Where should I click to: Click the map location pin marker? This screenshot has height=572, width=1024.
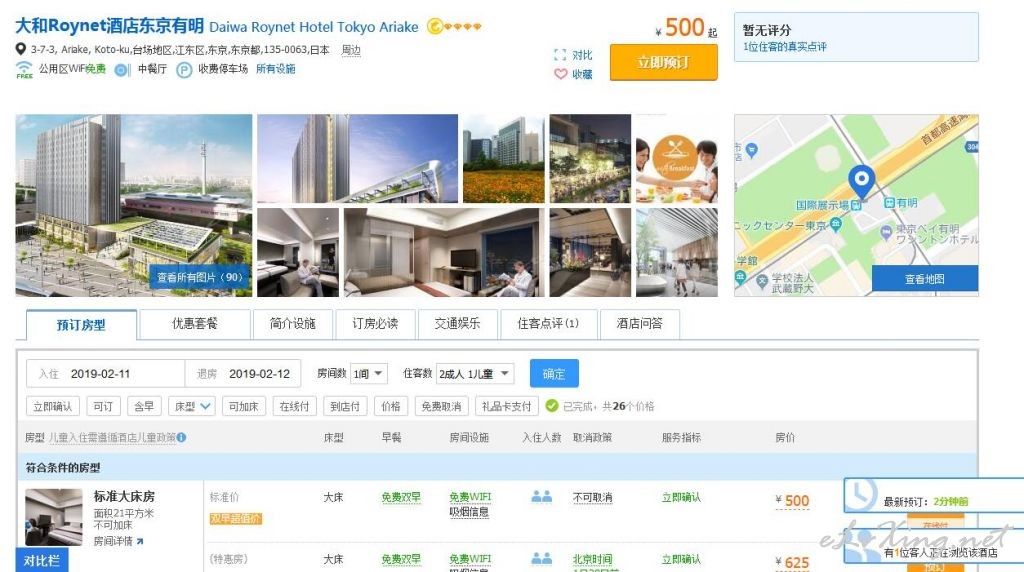coord(861,182)
